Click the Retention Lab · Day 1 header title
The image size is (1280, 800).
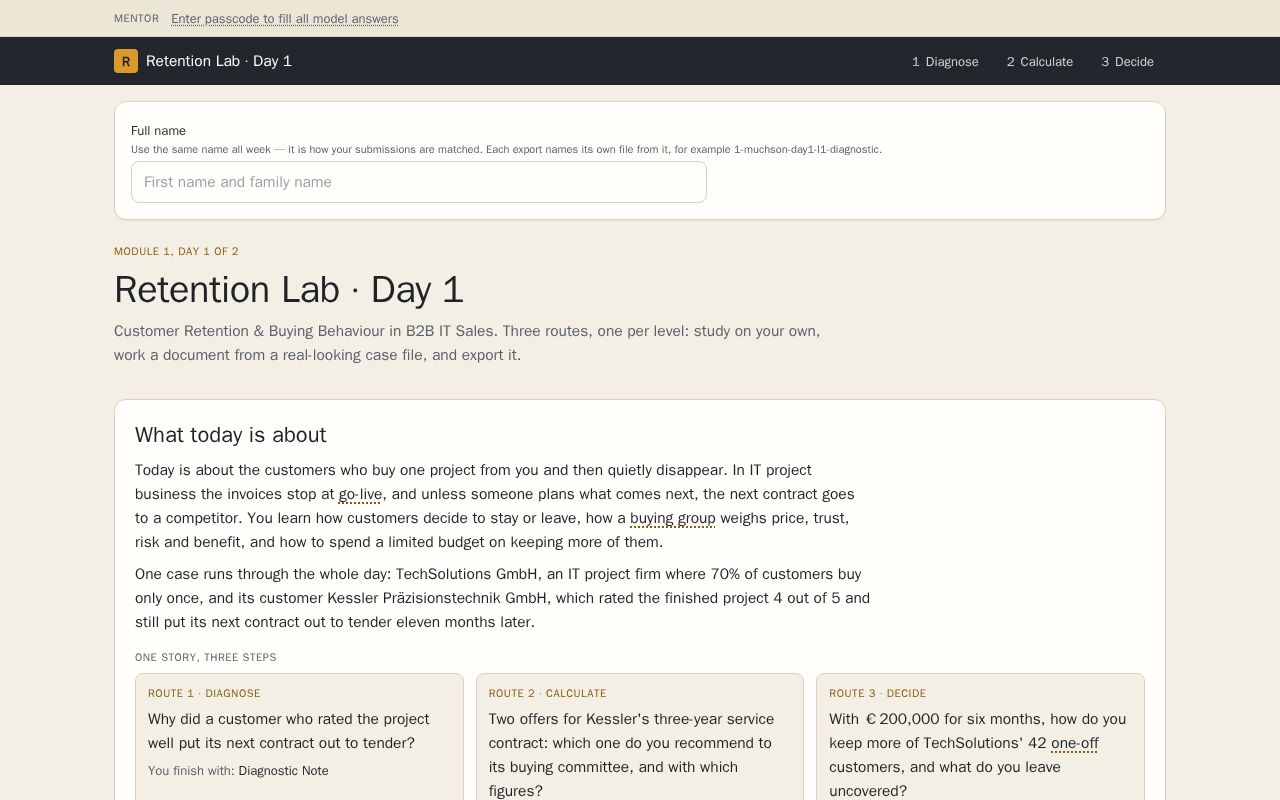tap(219, 61)
